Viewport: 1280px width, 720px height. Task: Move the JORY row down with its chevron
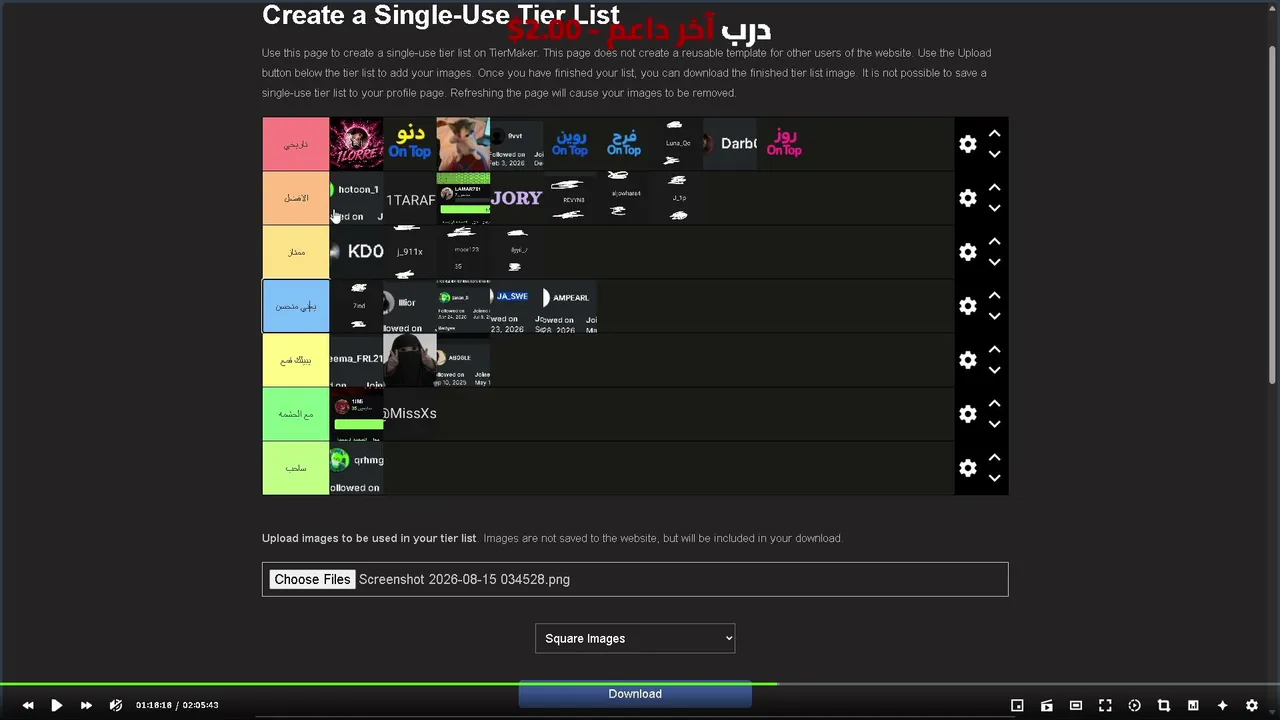(x=994, y=208)
